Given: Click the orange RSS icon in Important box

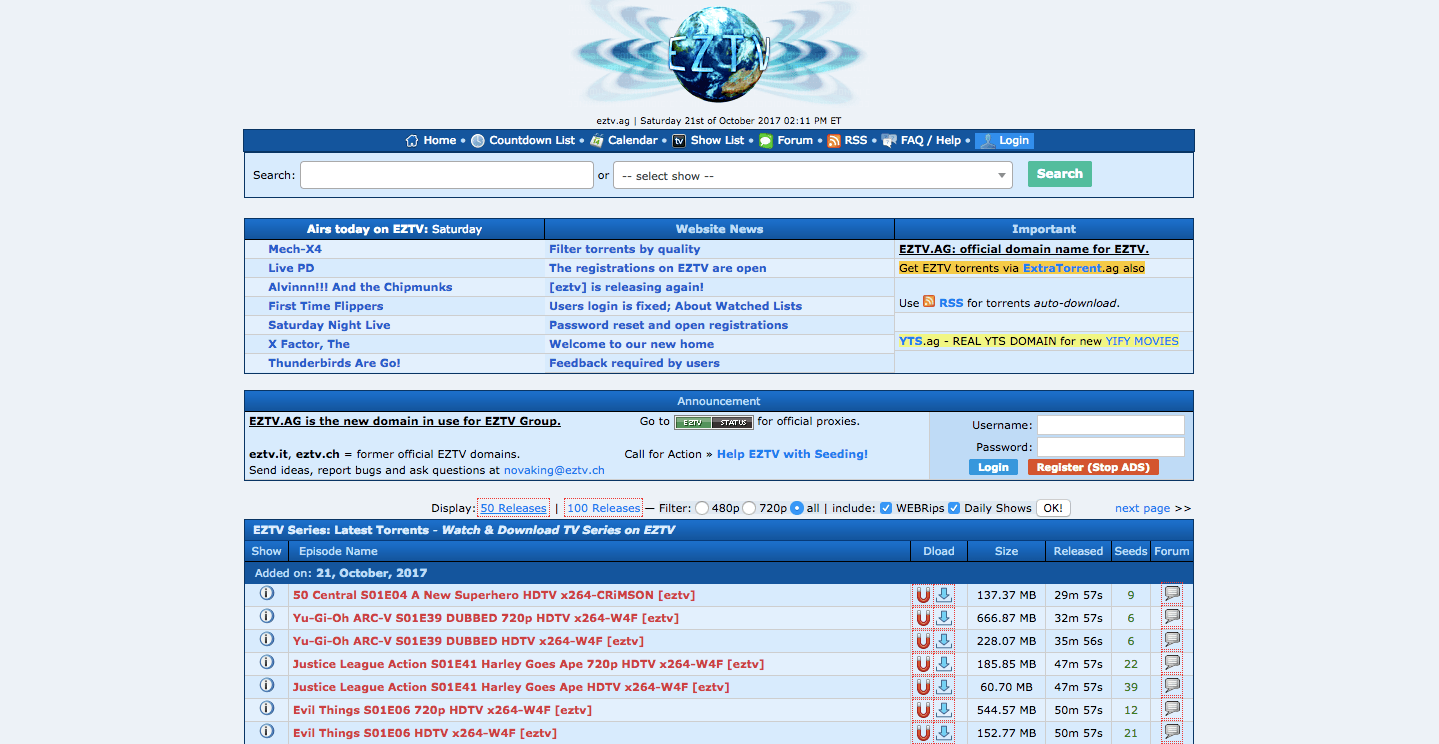Looking at the screenshot, I should point(929,302).
